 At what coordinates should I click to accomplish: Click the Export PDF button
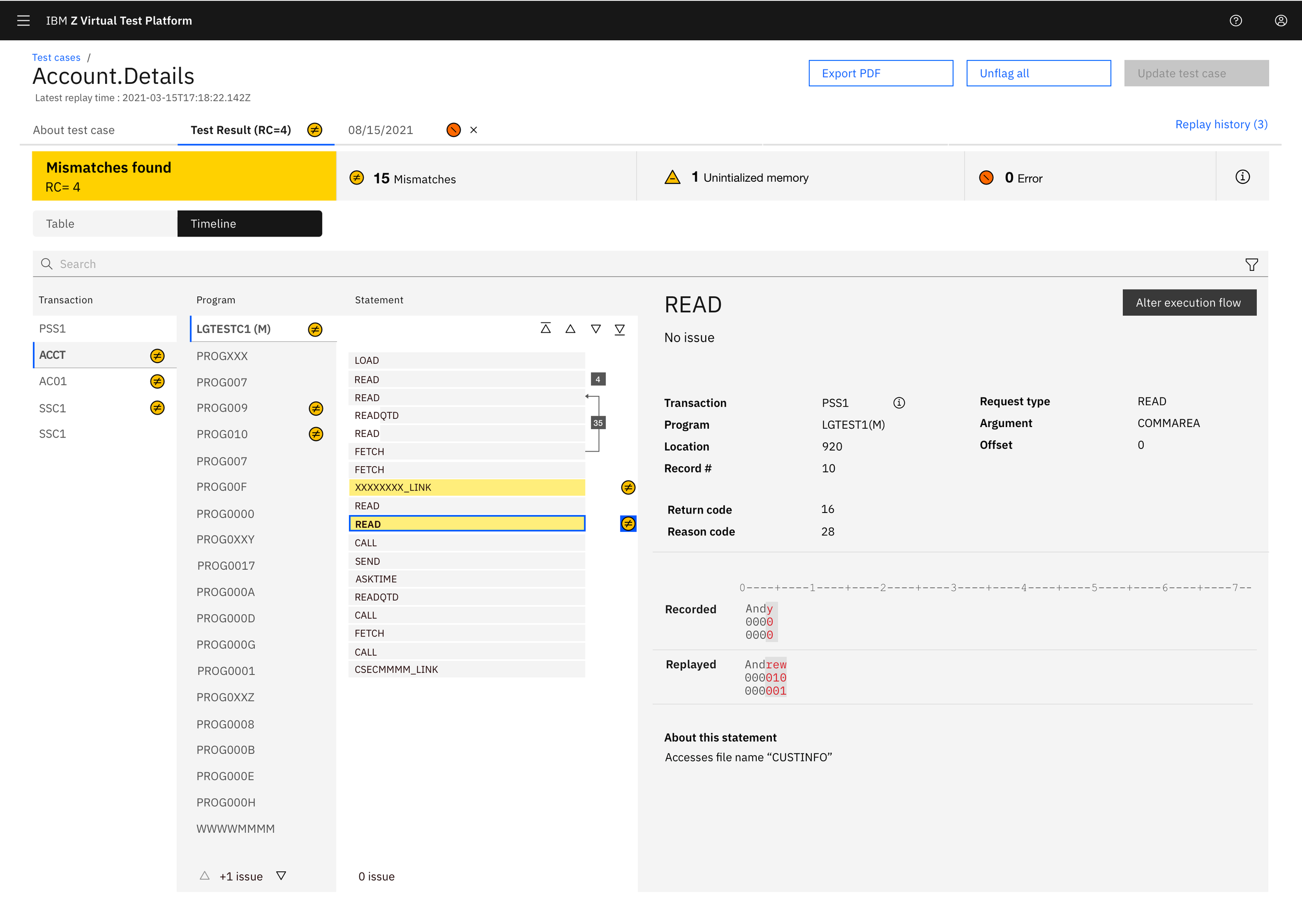tap(880, 73)
